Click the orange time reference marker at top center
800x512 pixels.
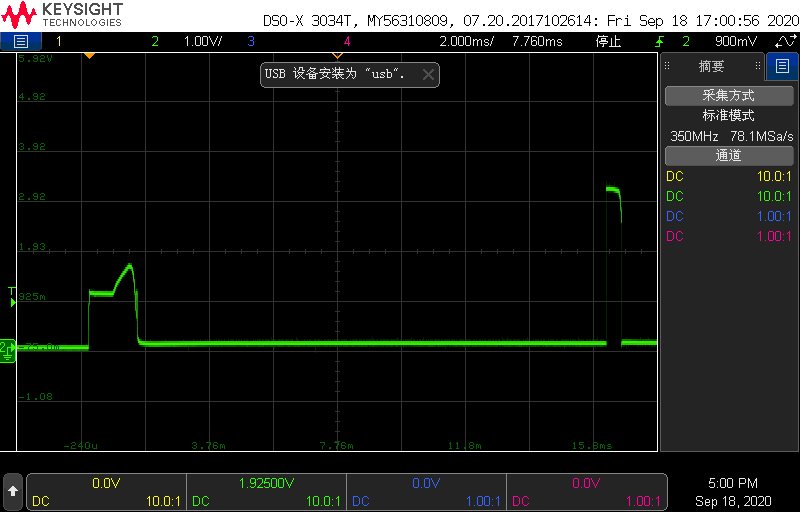click(x=337, y=55)
